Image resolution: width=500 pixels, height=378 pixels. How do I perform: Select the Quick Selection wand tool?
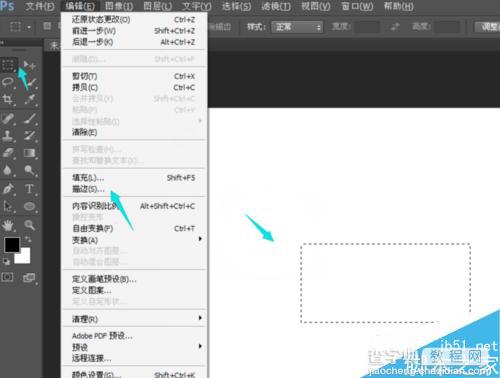pyautogui.click(x=31, y=82)
